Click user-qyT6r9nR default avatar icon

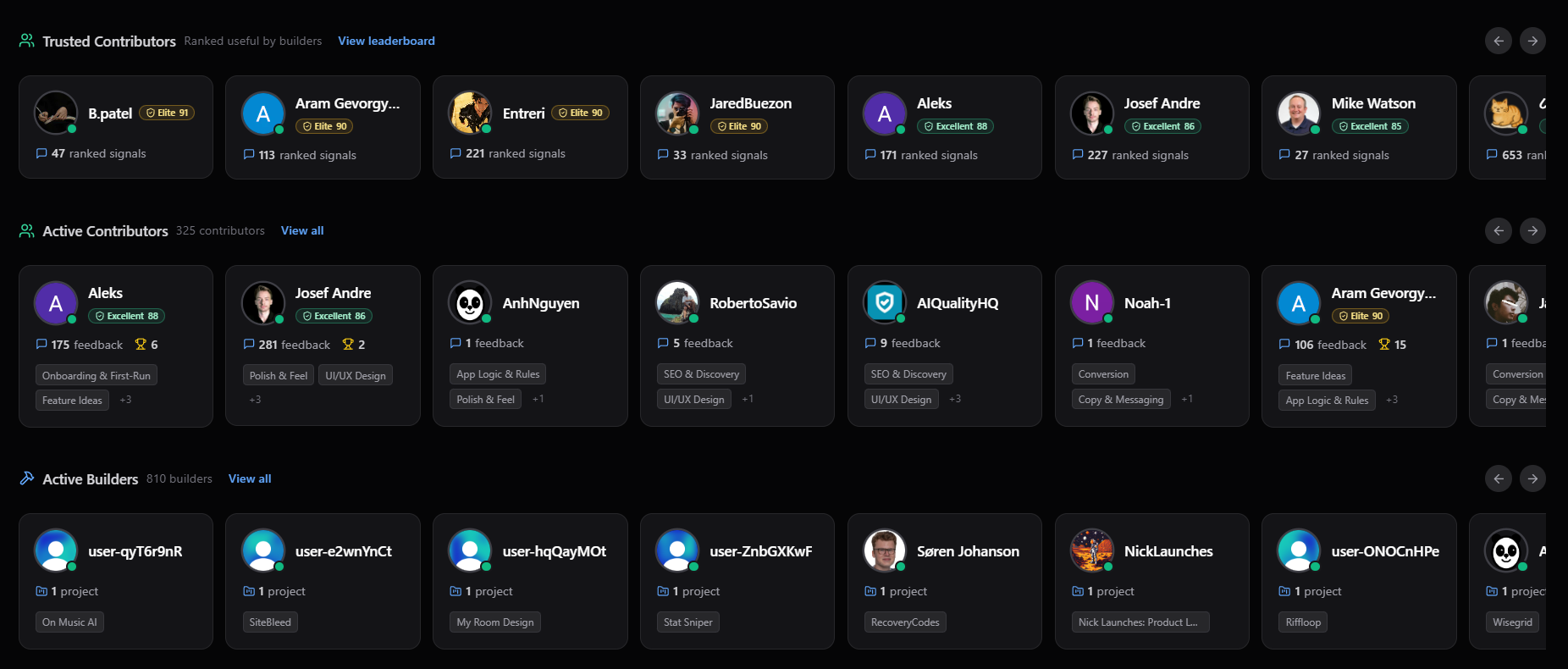click(x=56, y=550)
